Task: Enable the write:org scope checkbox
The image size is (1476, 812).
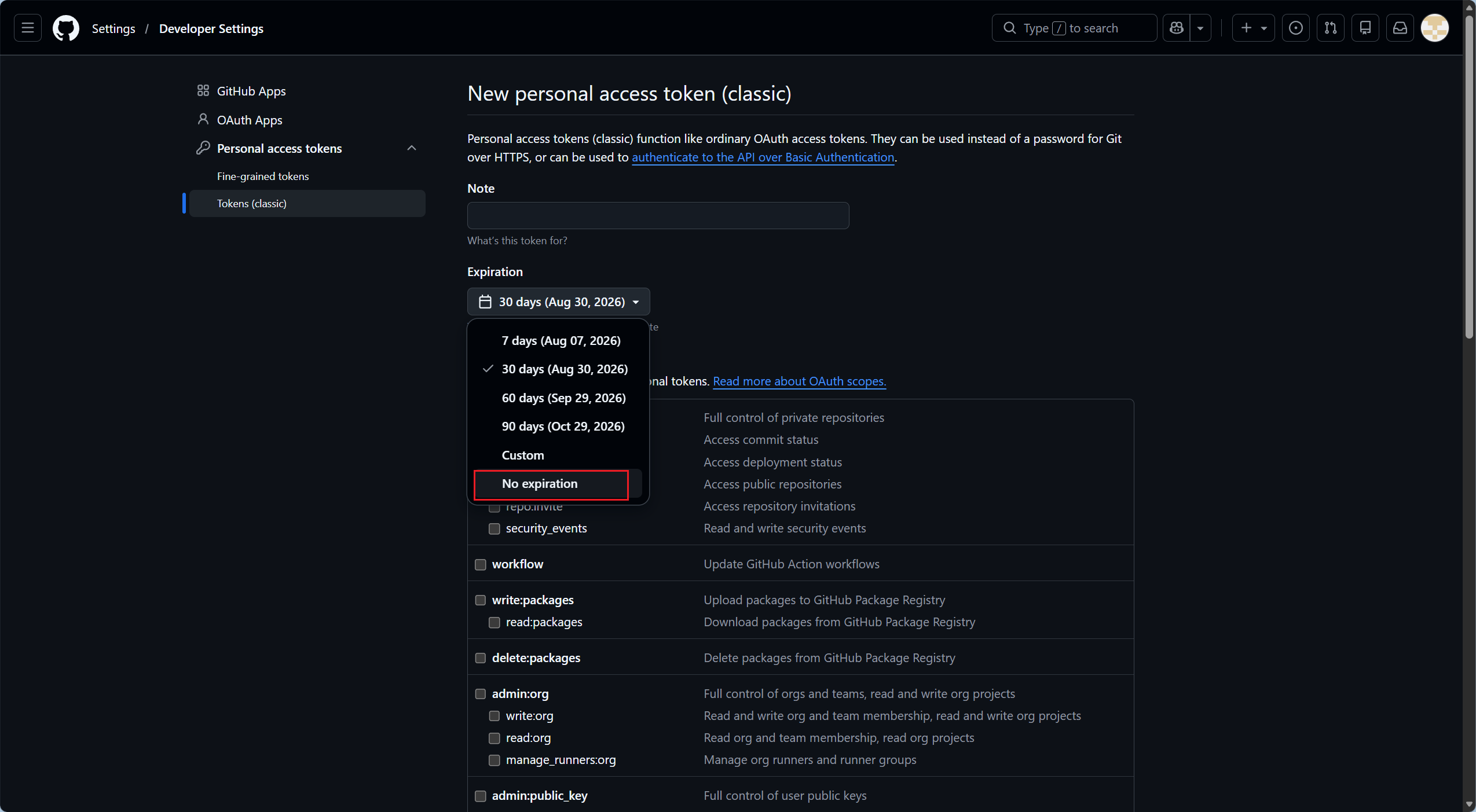Action: pos(495,716)
